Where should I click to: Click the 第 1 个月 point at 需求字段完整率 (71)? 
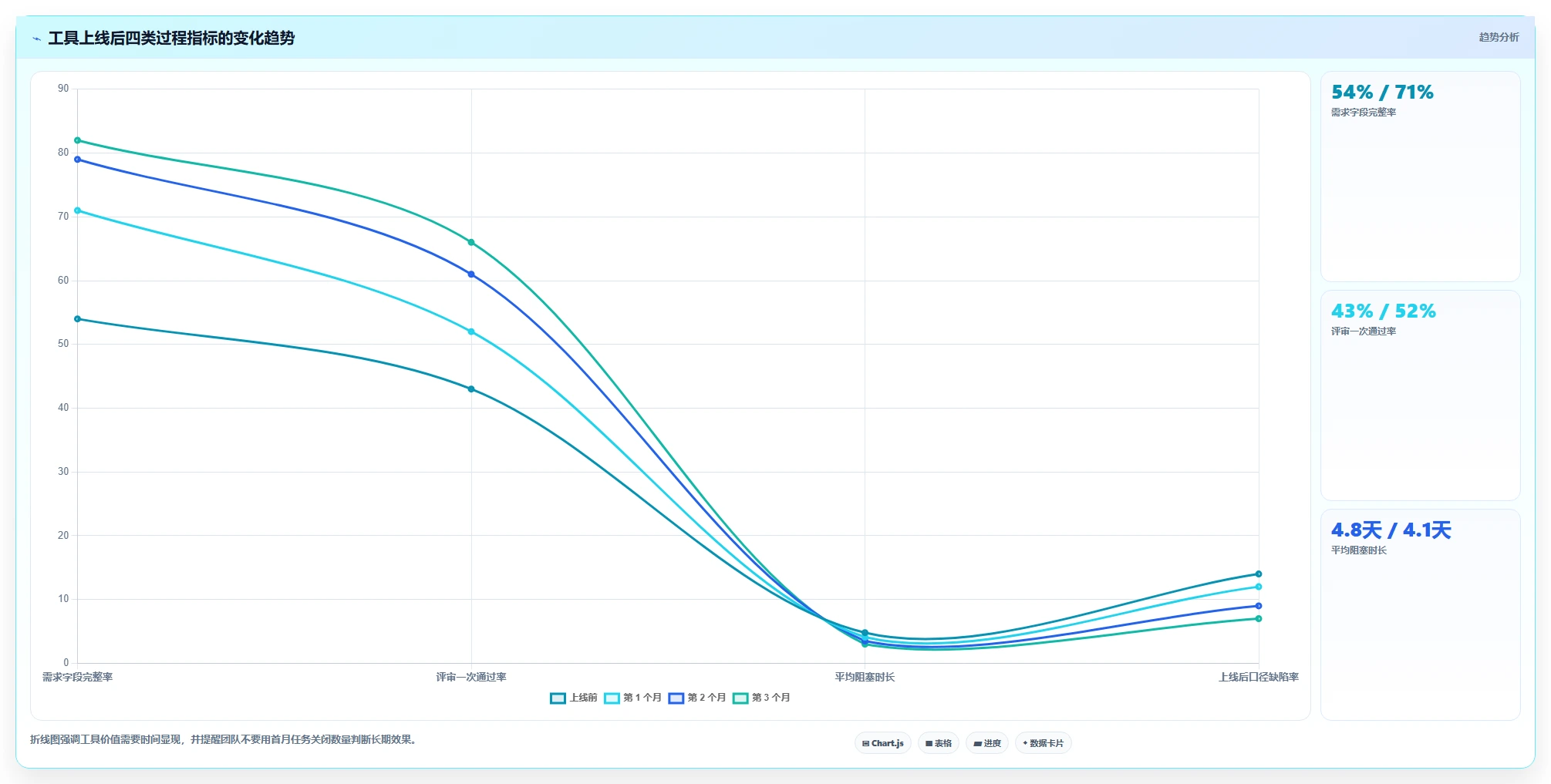point(77,210)
